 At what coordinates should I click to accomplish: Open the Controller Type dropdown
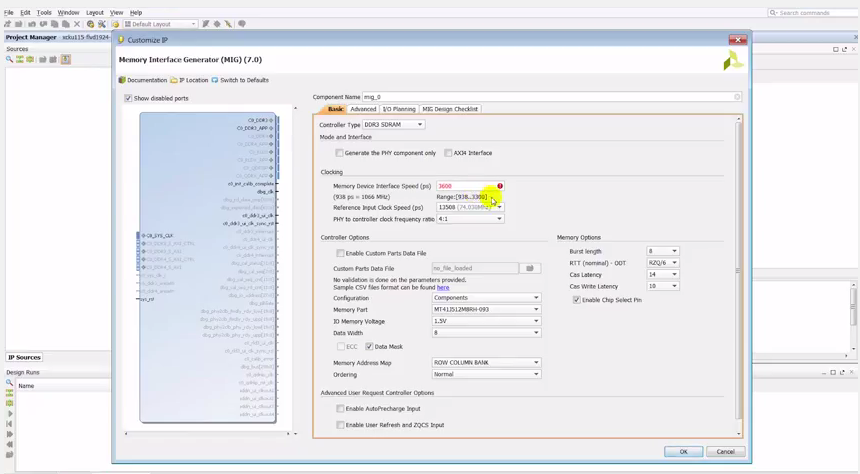click(x=393, y=125)
